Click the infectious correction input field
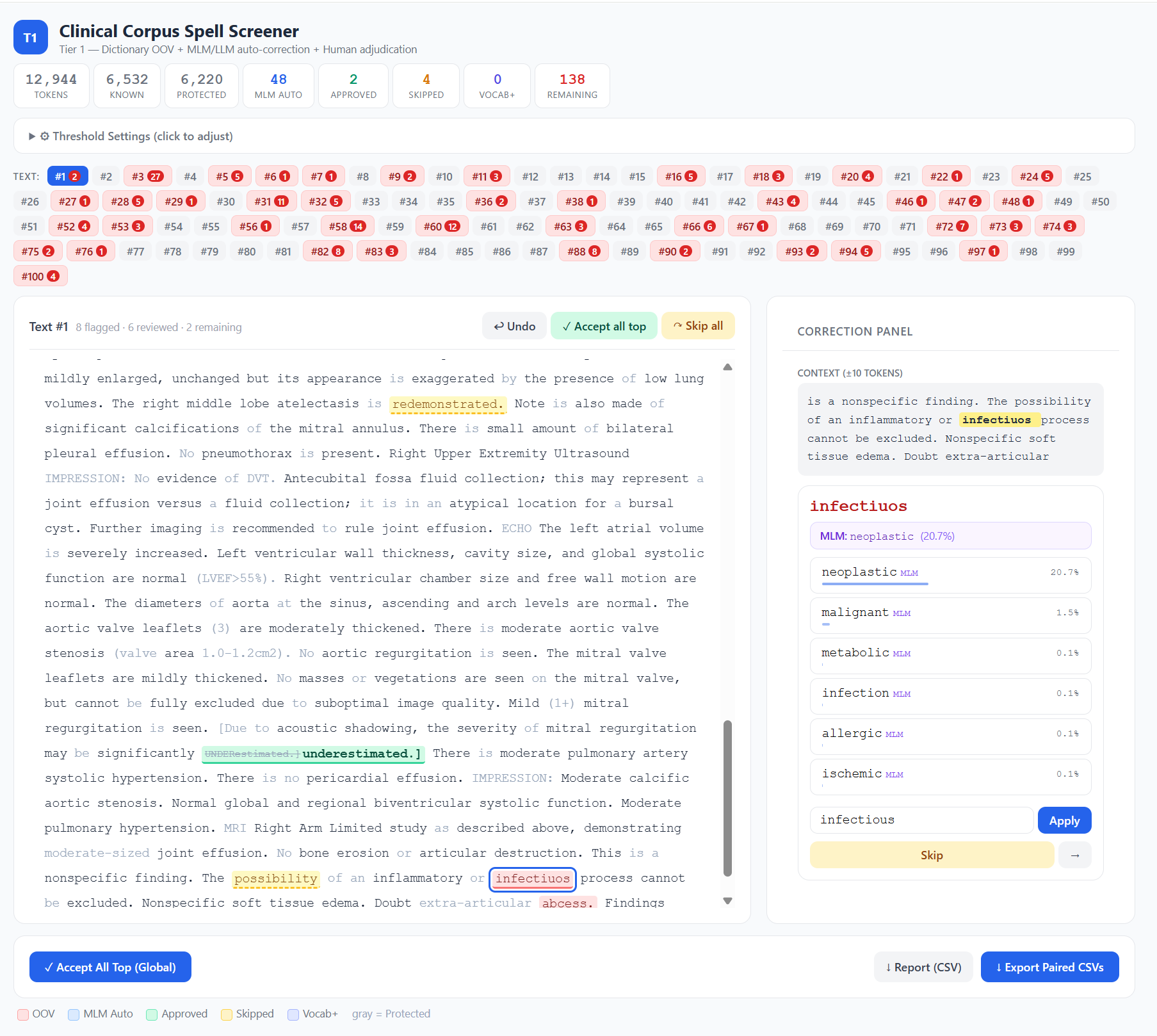The height and width of the screenshot is (1036, 1157). pos(921,820)
